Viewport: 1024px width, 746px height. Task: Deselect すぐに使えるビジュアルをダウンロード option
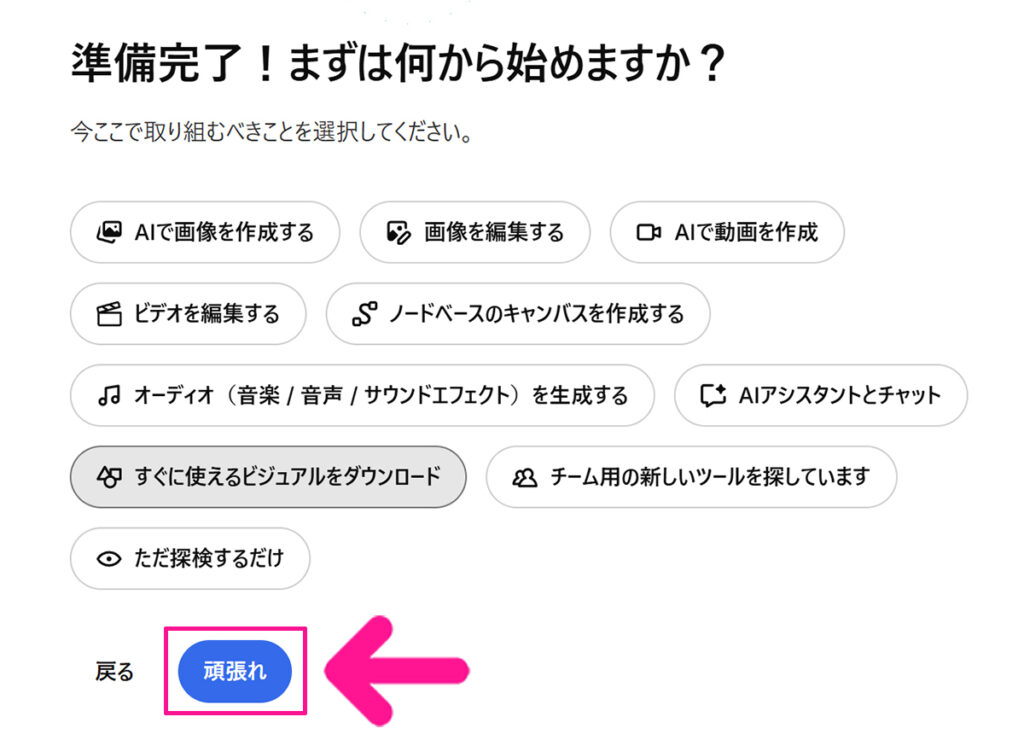pos(268,477)
